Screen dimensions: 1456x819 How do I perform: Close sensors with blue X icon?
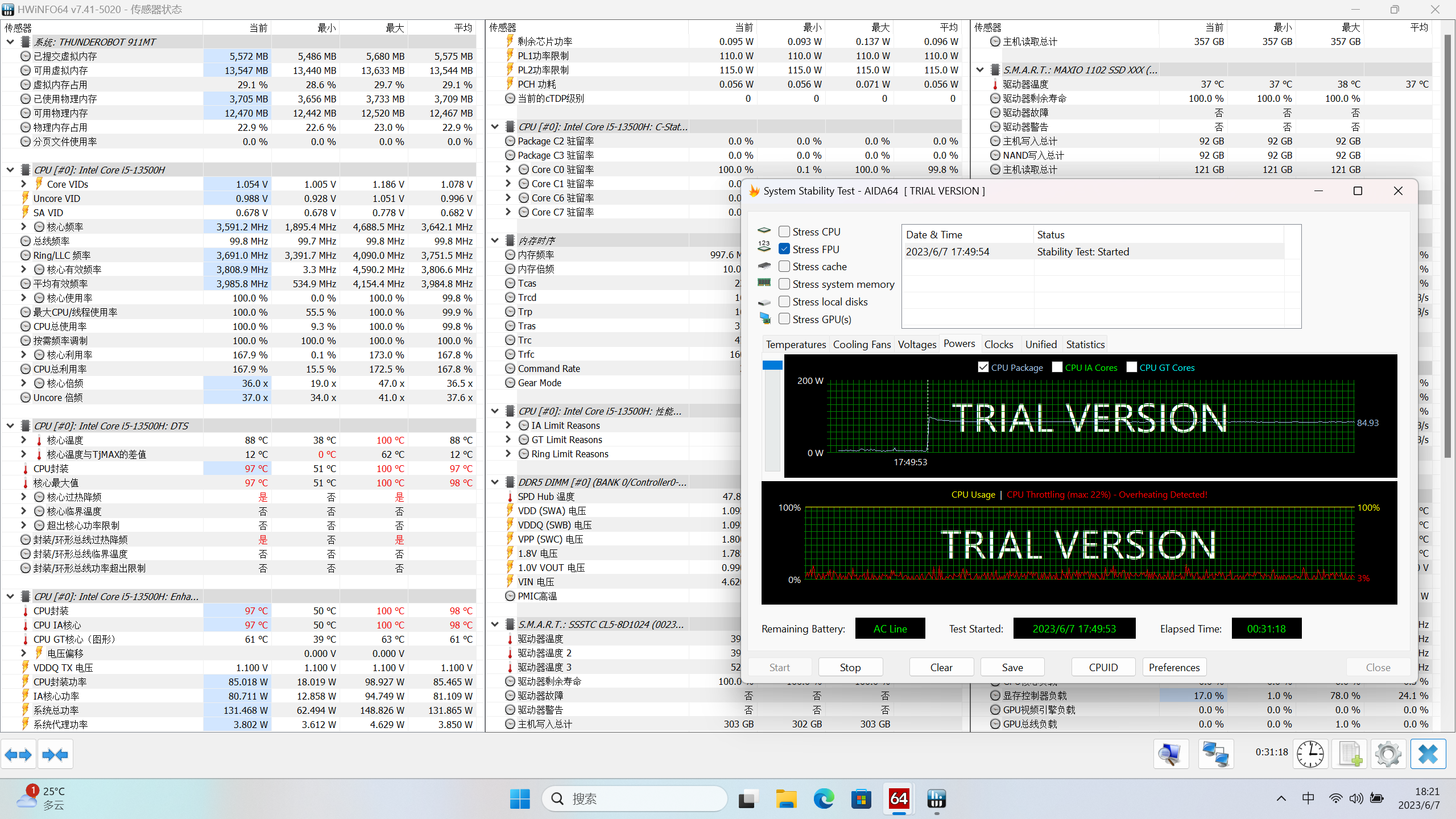(1428, 755)
